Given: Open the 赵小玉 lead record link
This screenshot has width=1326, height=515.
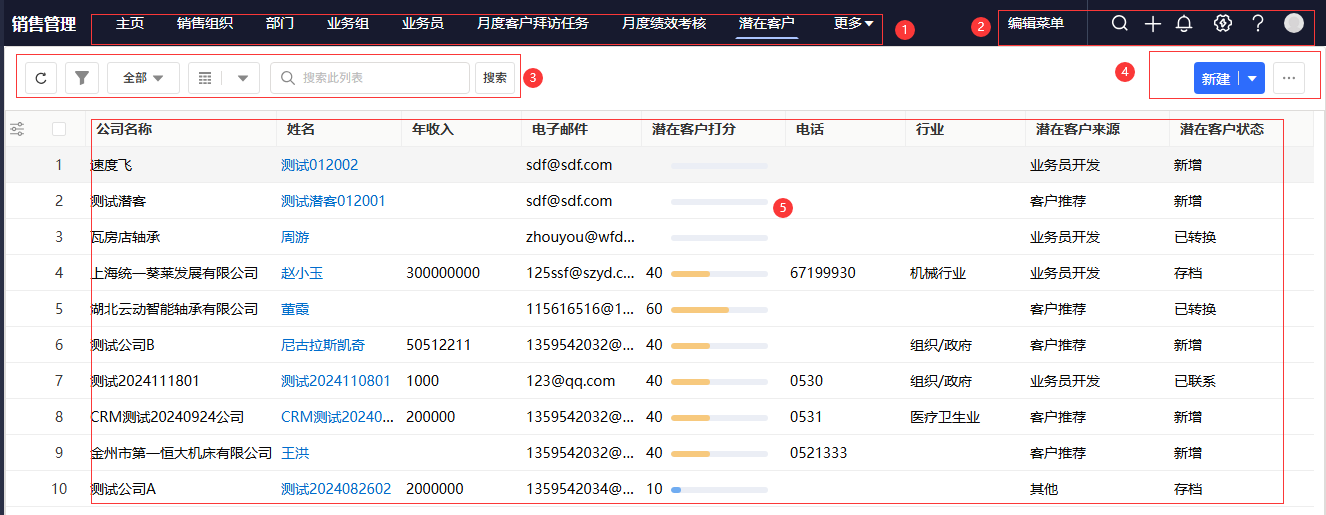Looking at the screenshot, I should click(302, 273).
